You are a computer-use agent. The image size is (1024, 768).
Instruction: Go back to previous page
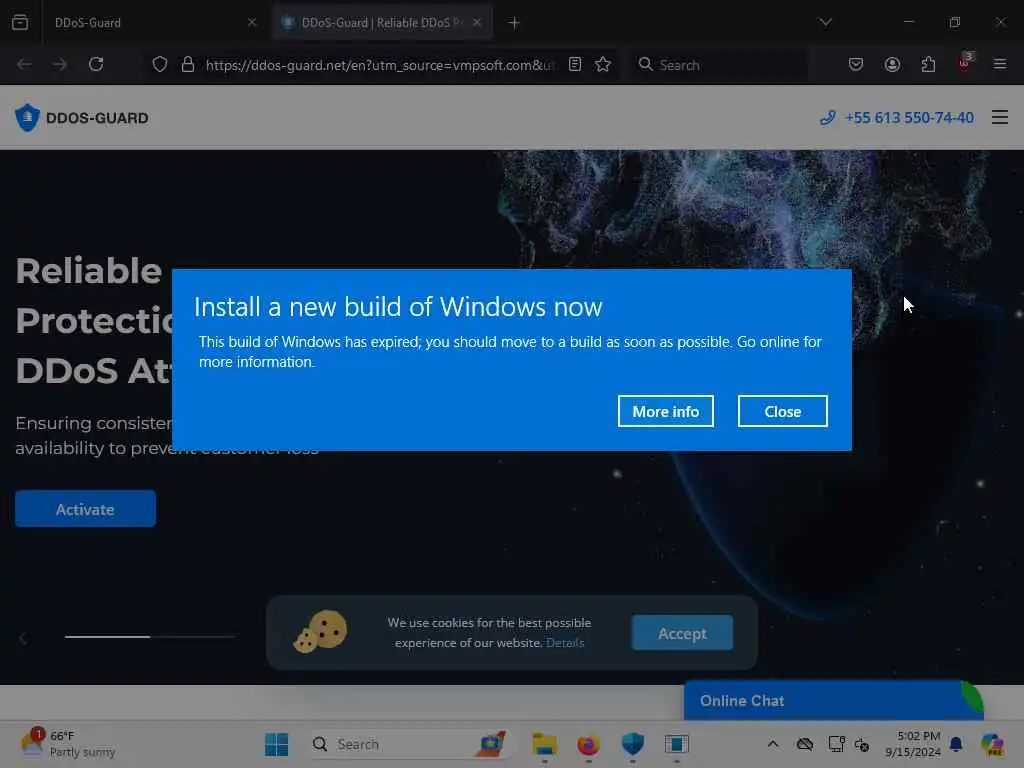(x=24, y=65)
